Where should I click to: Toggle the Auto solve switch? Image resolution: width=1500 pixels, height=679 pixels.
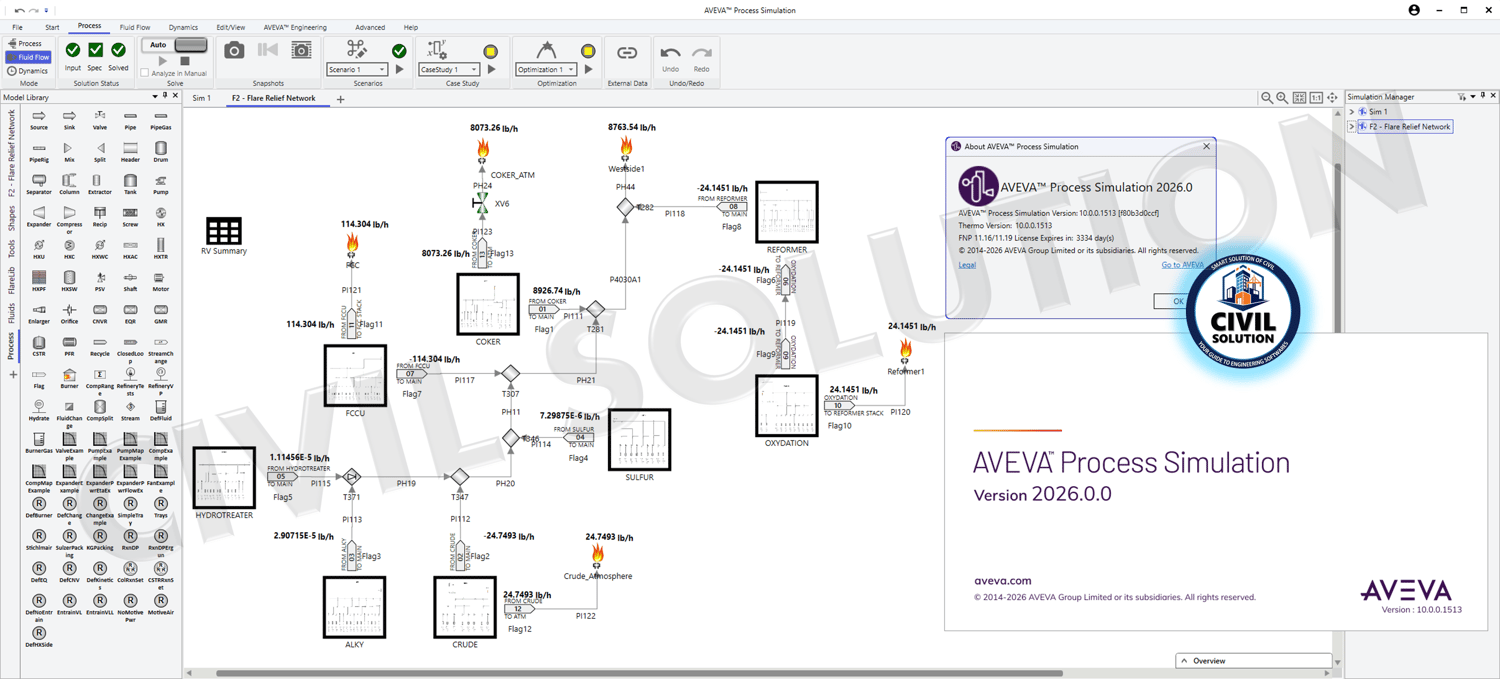[x=174, y=45]
